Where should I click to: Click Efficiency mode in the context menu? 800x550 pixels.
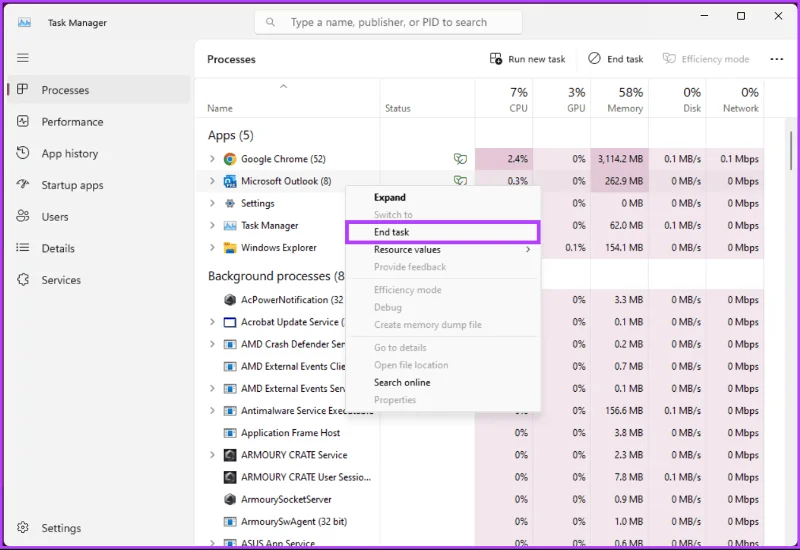(443, 290)
